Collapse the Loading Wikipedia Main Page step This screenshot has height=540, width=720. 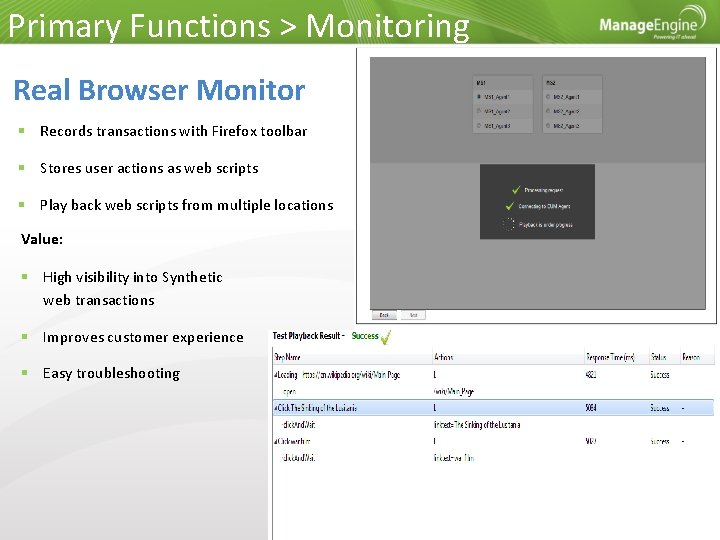(276, 375)
